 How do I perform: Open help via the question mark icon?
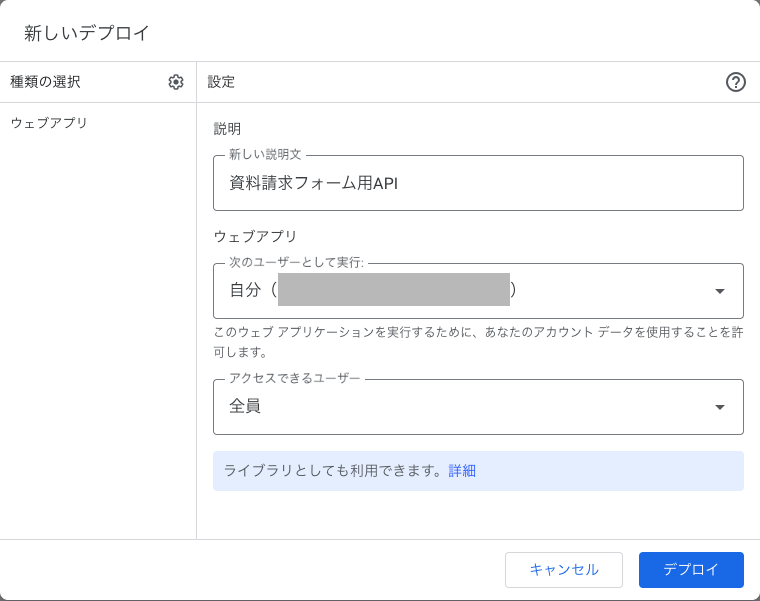(x=735, y=82)
